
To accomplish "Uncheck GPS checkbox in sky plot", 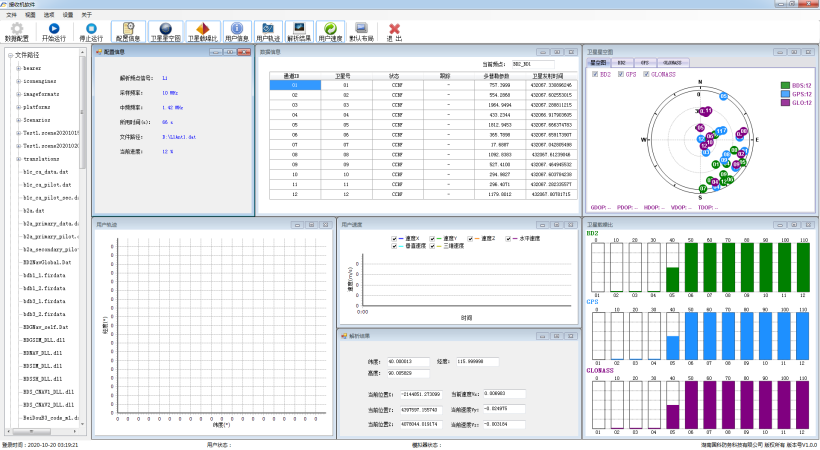I will tap(621, 74).
